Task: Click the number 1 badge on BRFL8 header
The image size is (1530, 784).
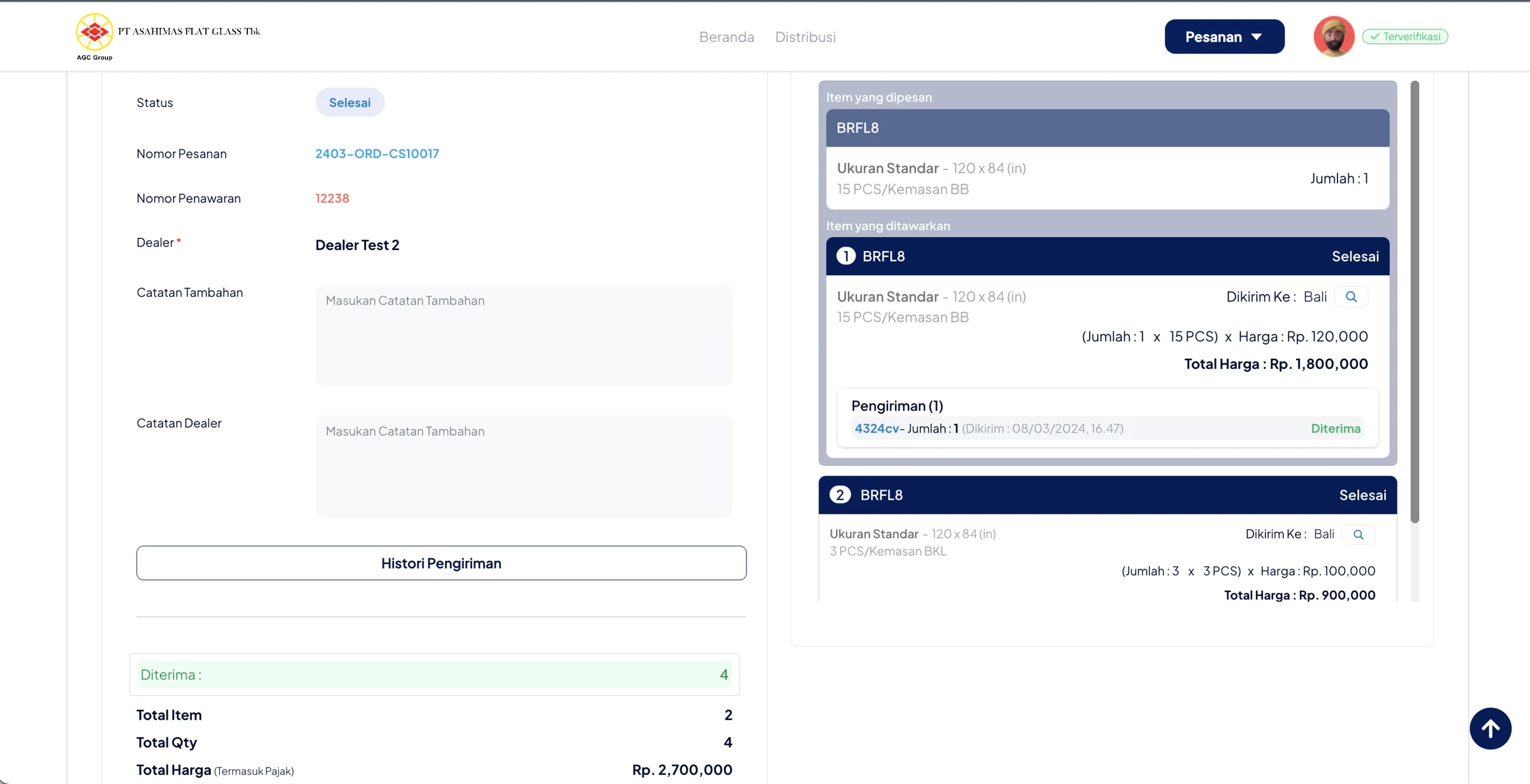Action: 846,256
